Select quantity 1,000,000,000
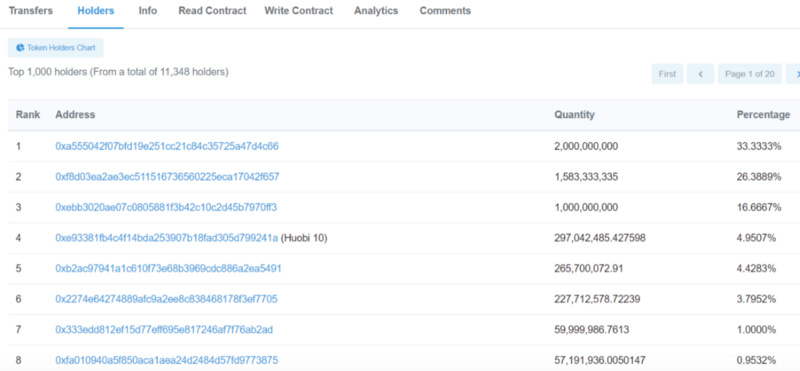 pos(586,208)
